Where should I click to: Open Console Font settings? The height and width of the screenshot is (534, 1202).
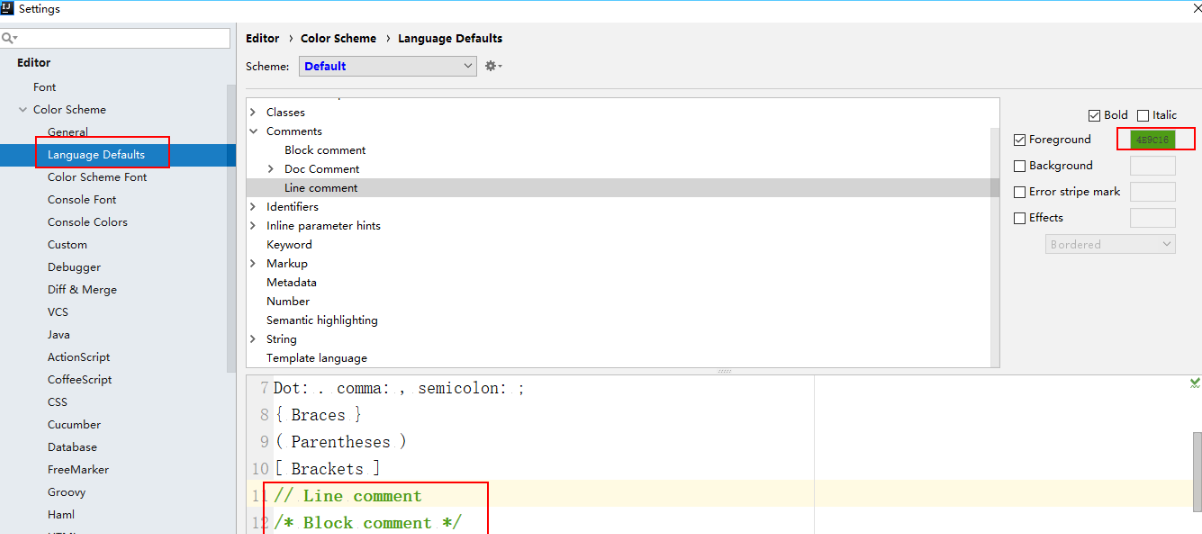coord(82,200)
